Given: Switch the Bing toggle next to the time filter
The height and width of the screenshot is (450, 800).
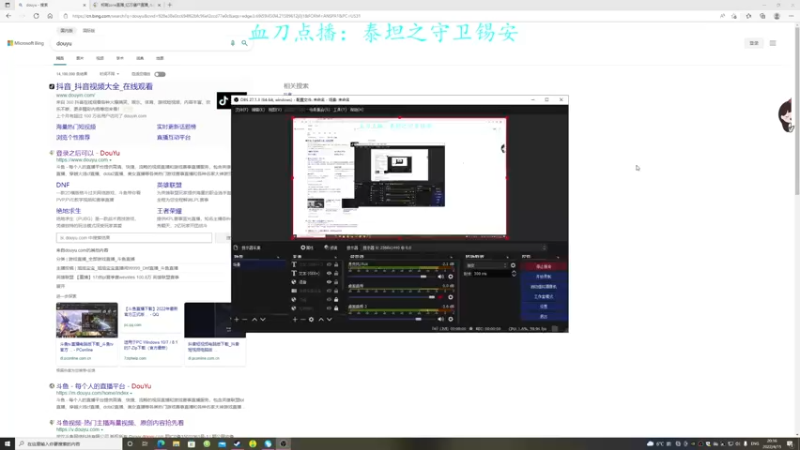Looking at the screenshot, I should point(160,74).
